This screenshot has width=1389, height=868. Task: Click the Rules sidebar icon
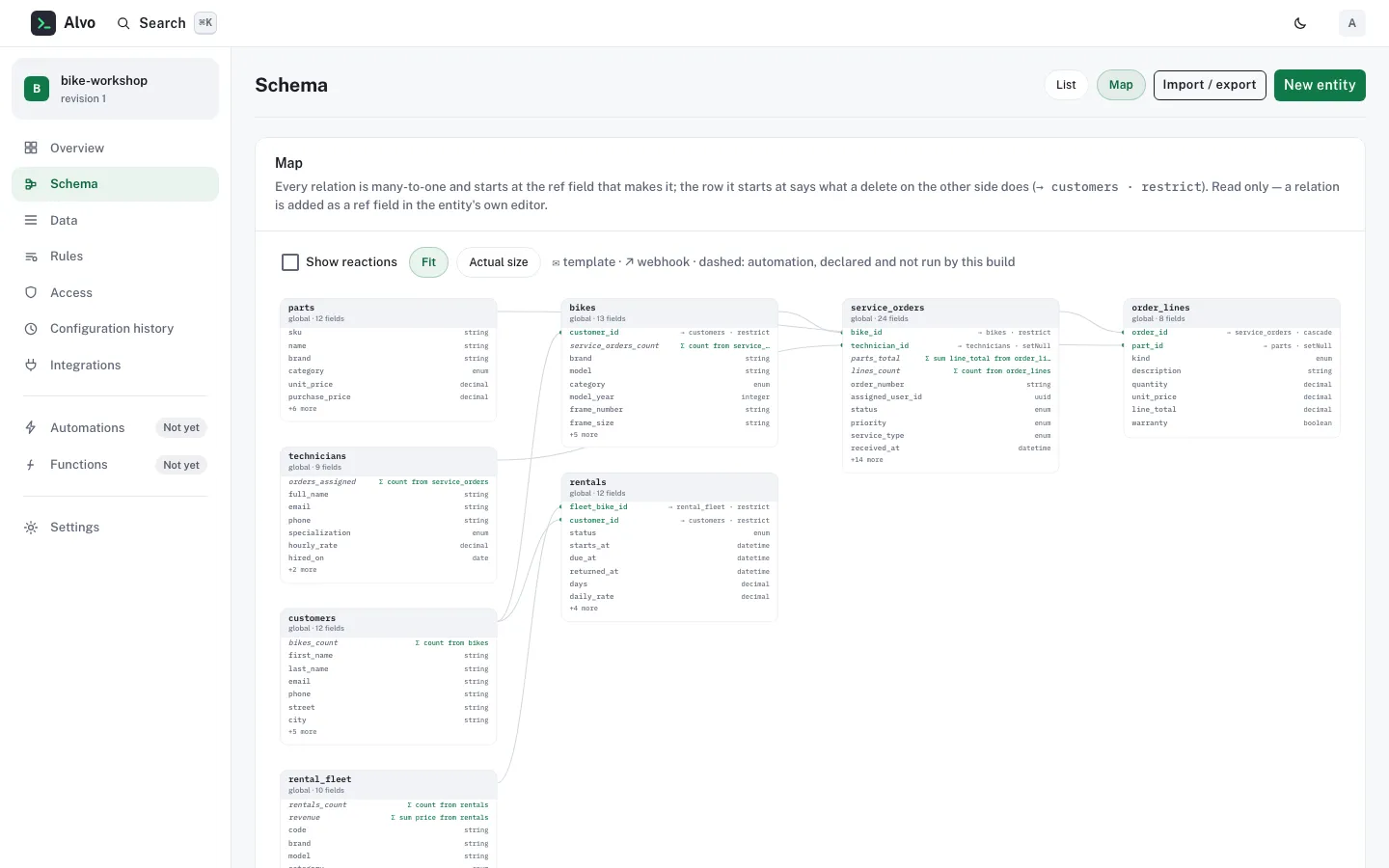31,257
